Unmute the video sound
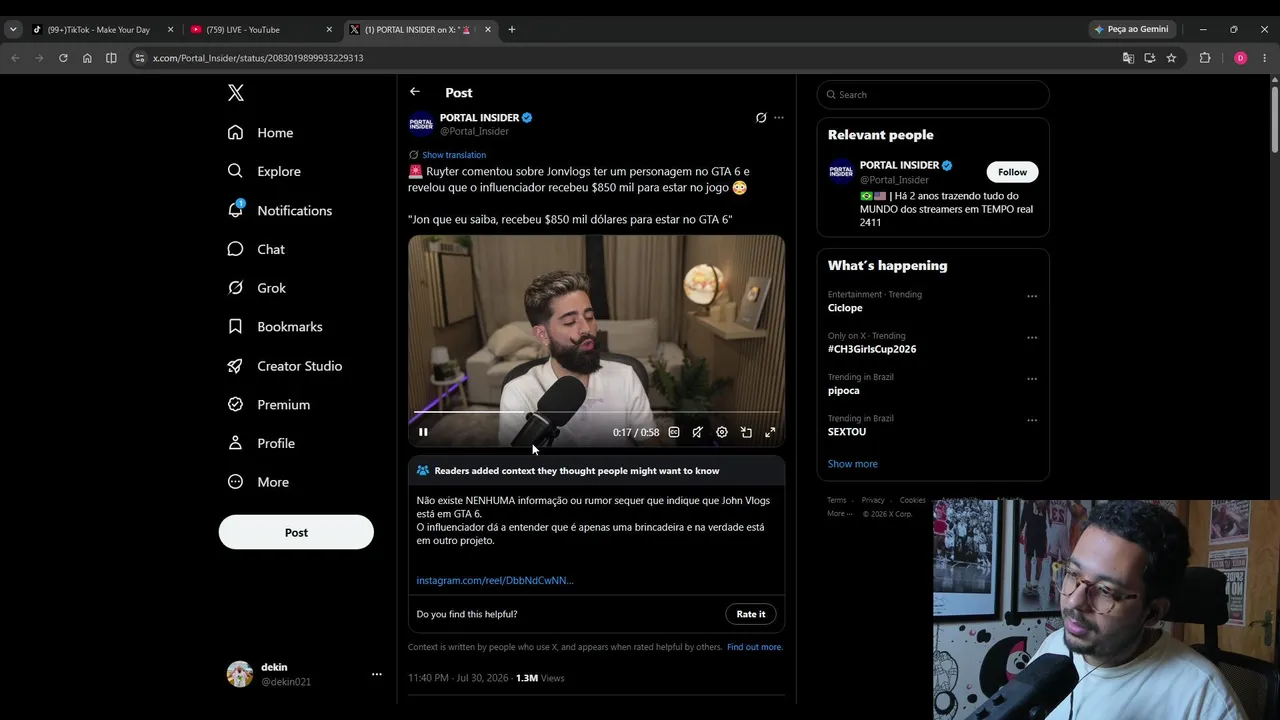This screenshot has width=1280, height=720. 697,432
